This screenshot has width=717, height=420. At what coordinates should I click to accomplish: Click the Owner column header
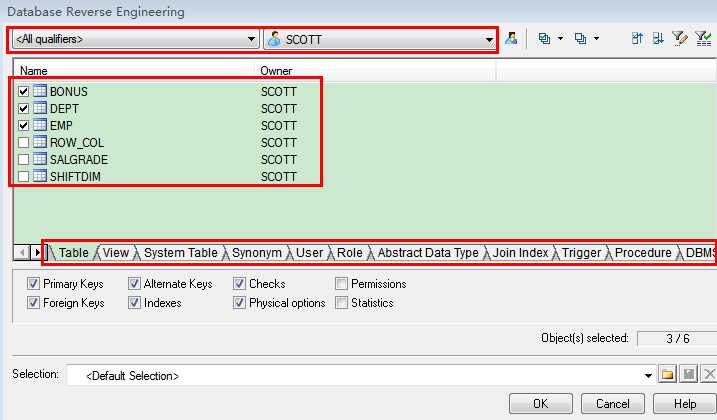[376, 70]
